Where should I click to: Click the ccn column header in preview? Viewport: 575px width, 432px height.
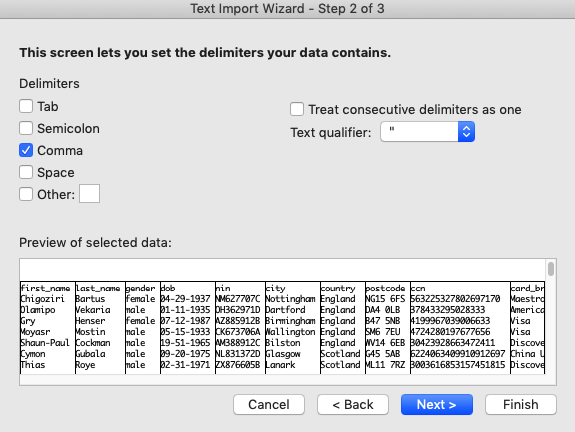pos(418,288)
